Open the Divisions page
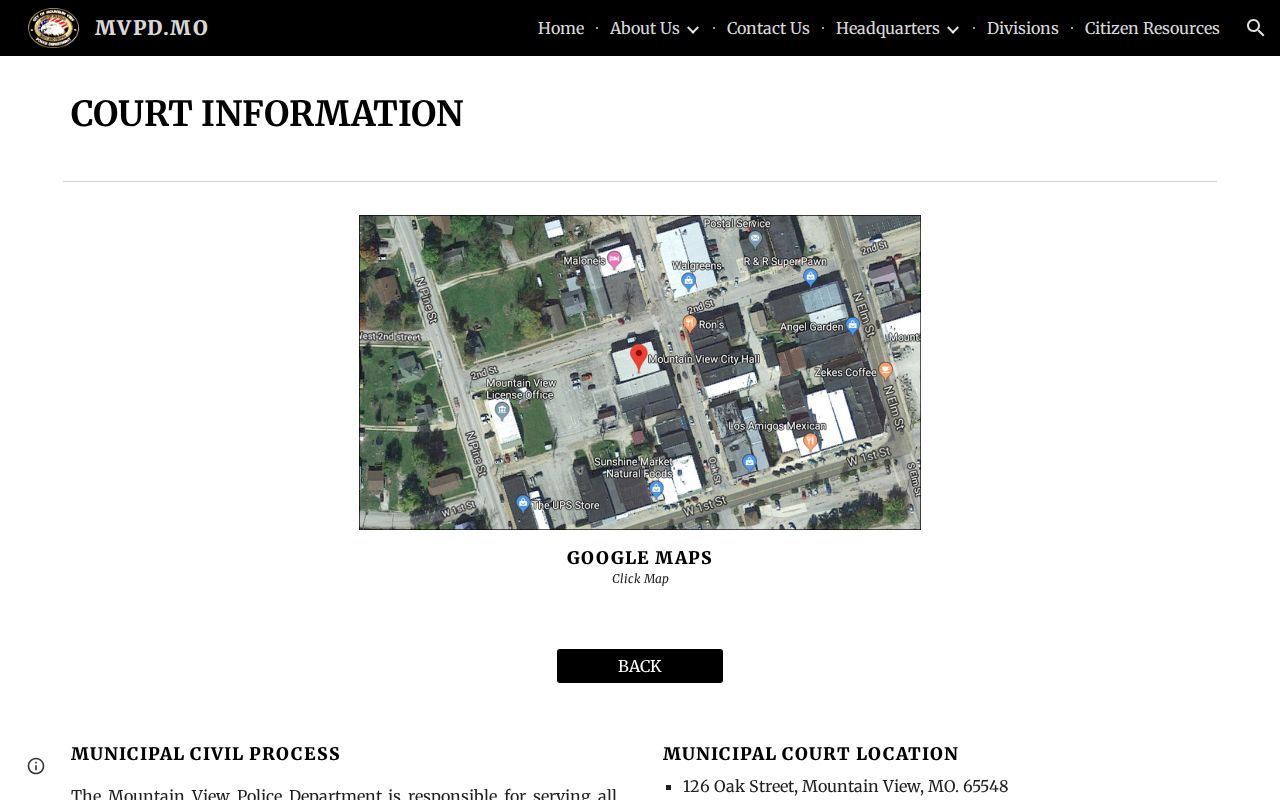This screenshot has width=1280, height=800. pos(1022,28)
